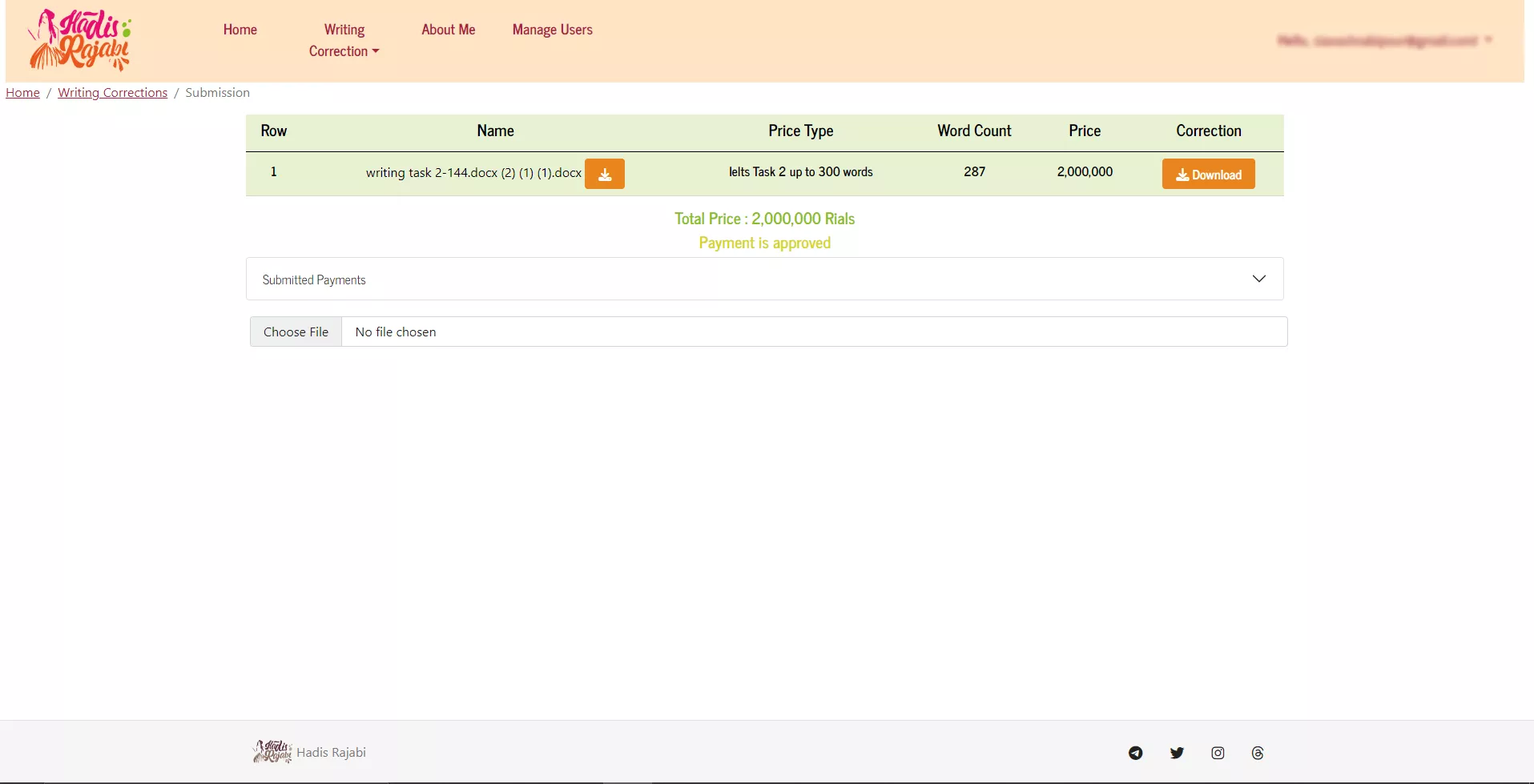This screenshot has width=1534, height=784.
Task: Click the No file chosen field
Action: (813, 332)
